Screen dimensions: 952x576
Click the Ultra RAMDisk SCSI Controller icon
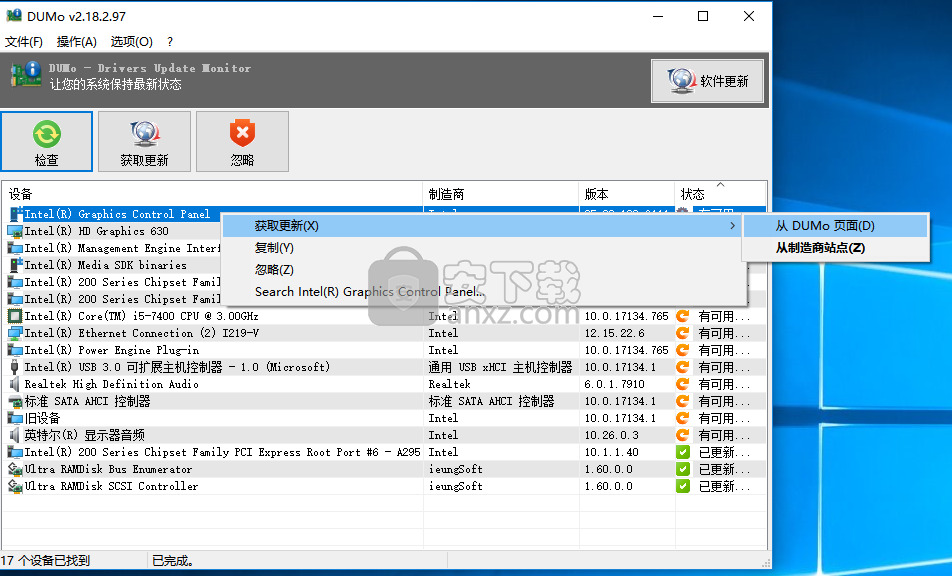15,486
